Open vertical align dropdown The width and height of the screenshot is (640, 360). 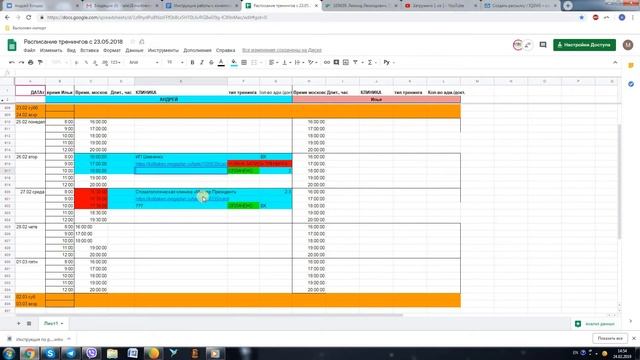tap(287, 62)
